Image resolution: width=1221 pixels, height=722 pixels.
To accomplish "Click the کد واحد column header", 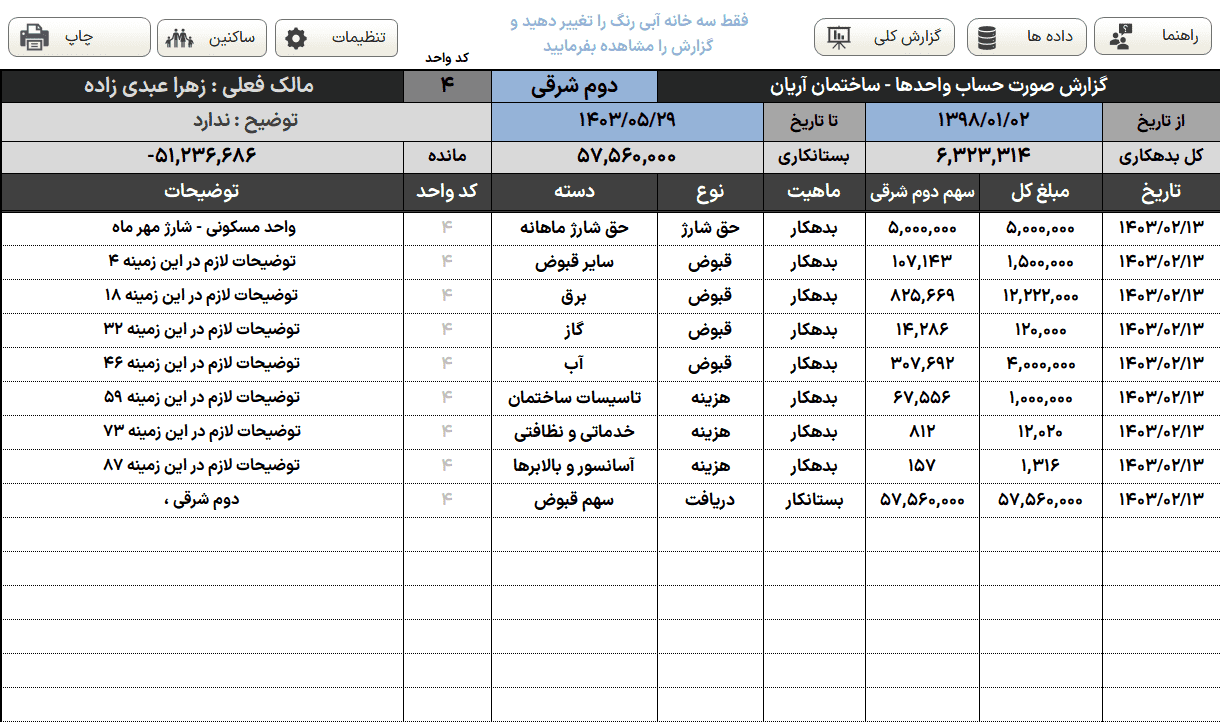I will click(447, 191).
